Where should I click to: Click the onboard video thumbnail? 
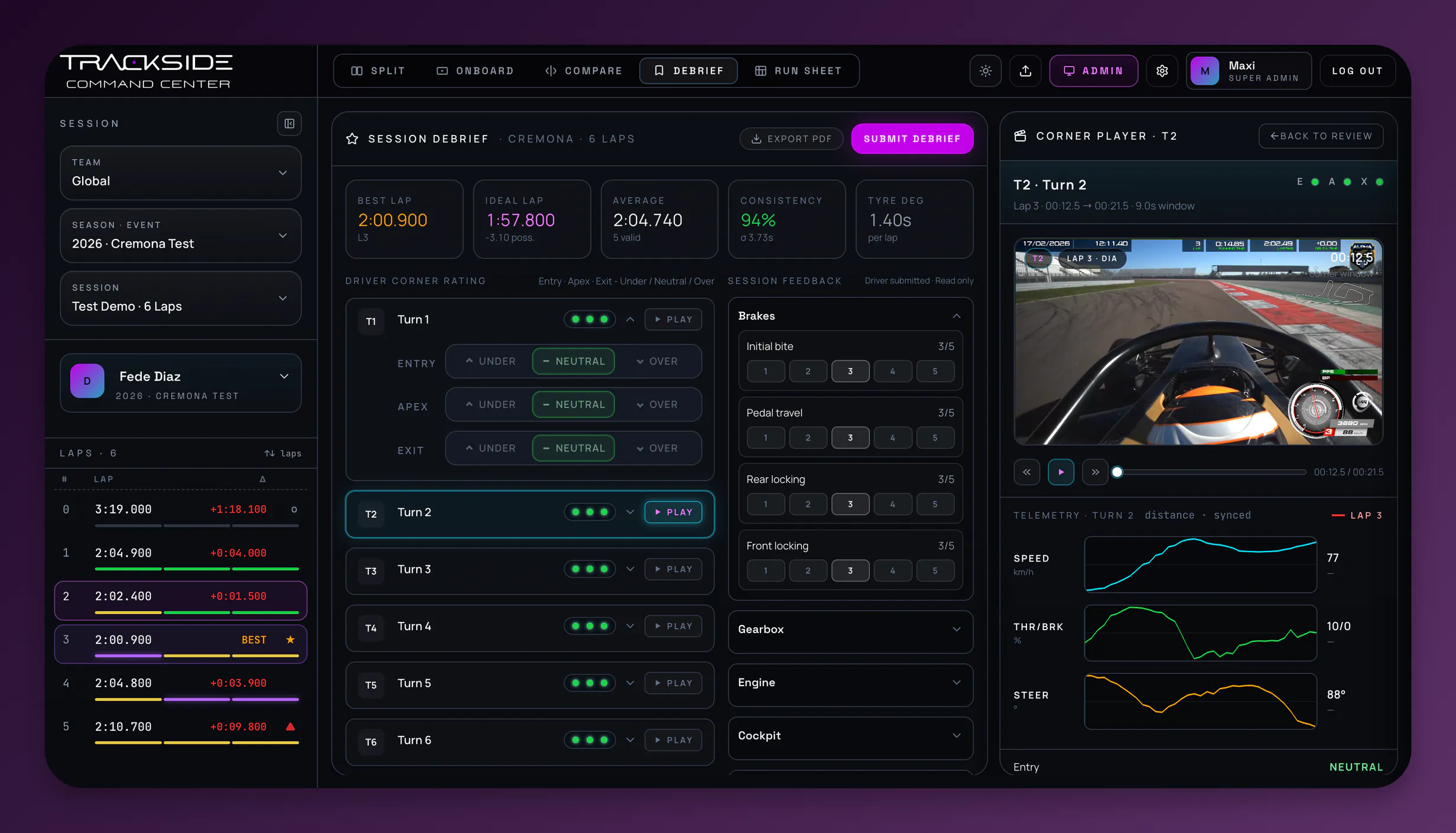(x=1198, y=342)
